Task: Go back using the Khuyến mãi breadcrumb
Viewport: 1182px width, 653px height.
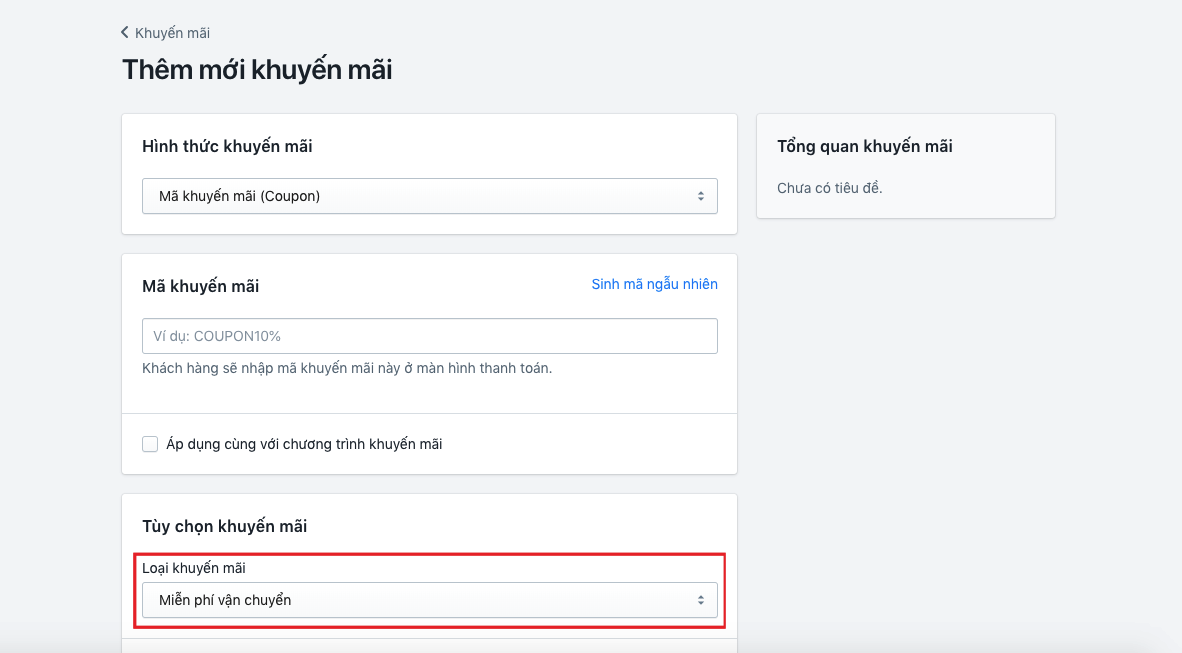Action: pos(164,32)
